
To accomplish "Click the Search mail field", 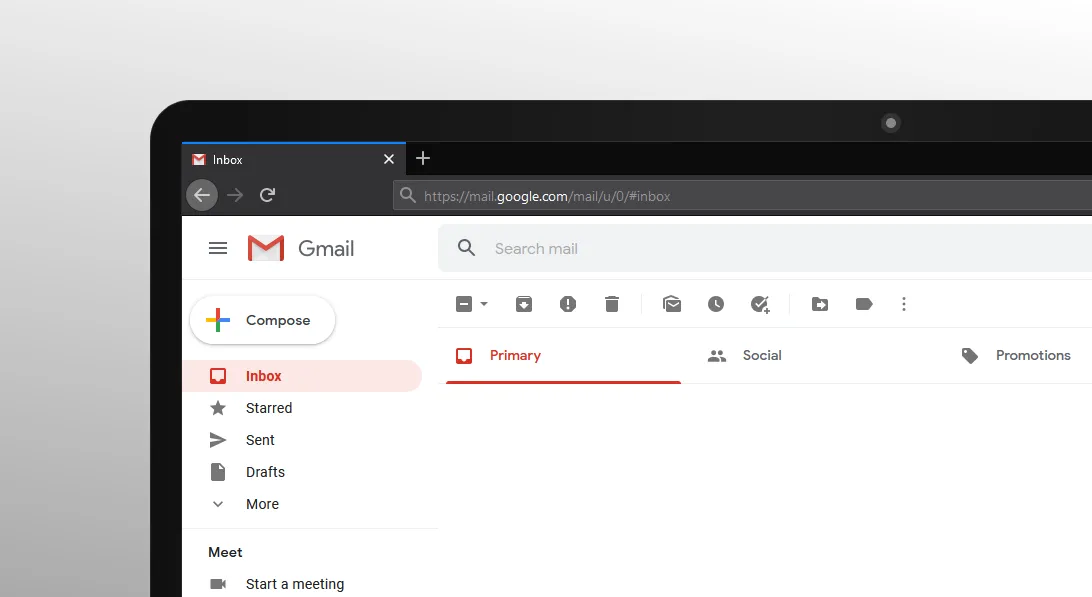I will pos(765,248).
